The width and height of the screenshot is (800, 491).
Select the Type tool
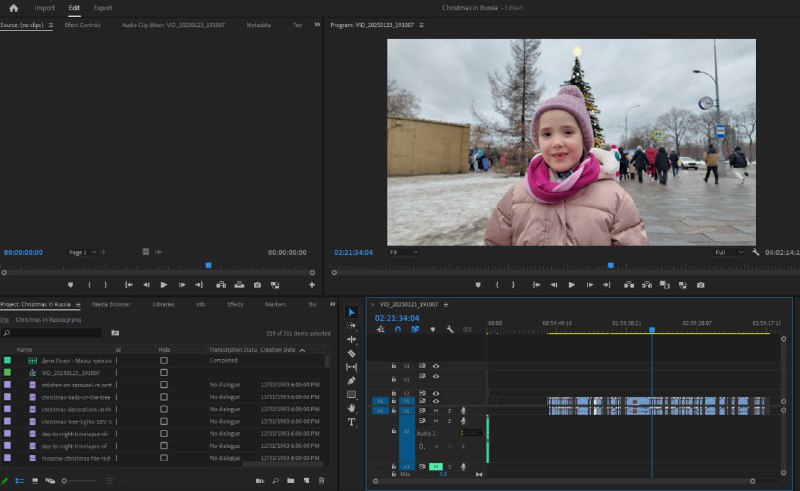pos(352,422)
